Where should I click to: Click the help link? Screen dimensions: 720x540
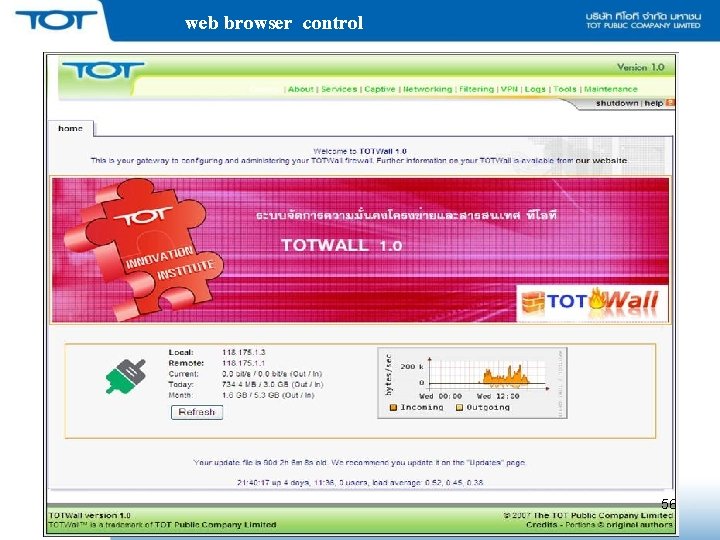(653, 103)
